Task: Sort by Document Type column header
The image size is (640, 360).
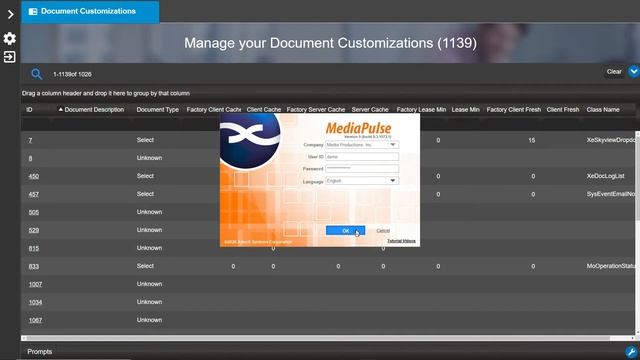Action: pos(158,110)
